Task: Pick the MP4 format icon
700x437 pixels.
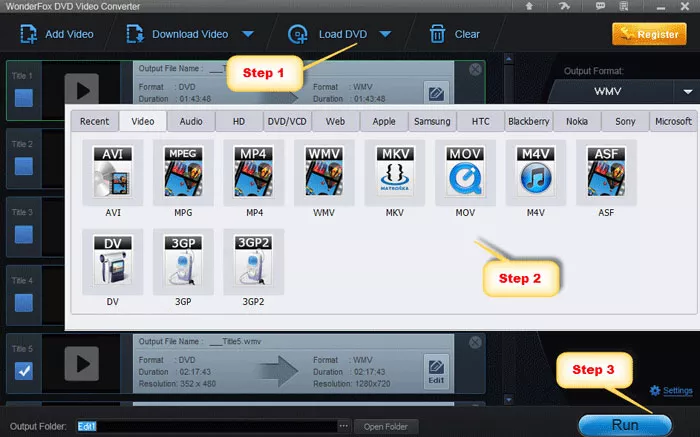Action: pyautogui.click(x=254, y=172)
